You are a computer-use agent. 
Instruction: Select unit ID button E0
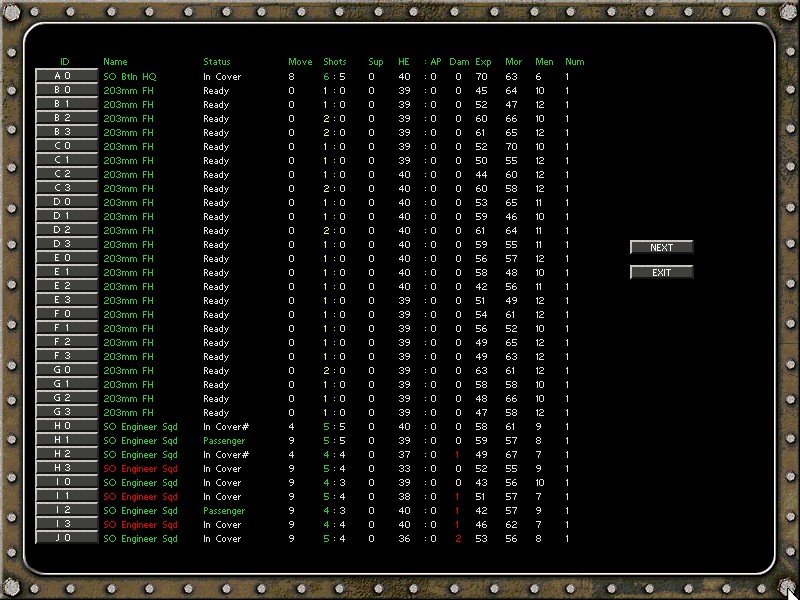pos(66,258)
